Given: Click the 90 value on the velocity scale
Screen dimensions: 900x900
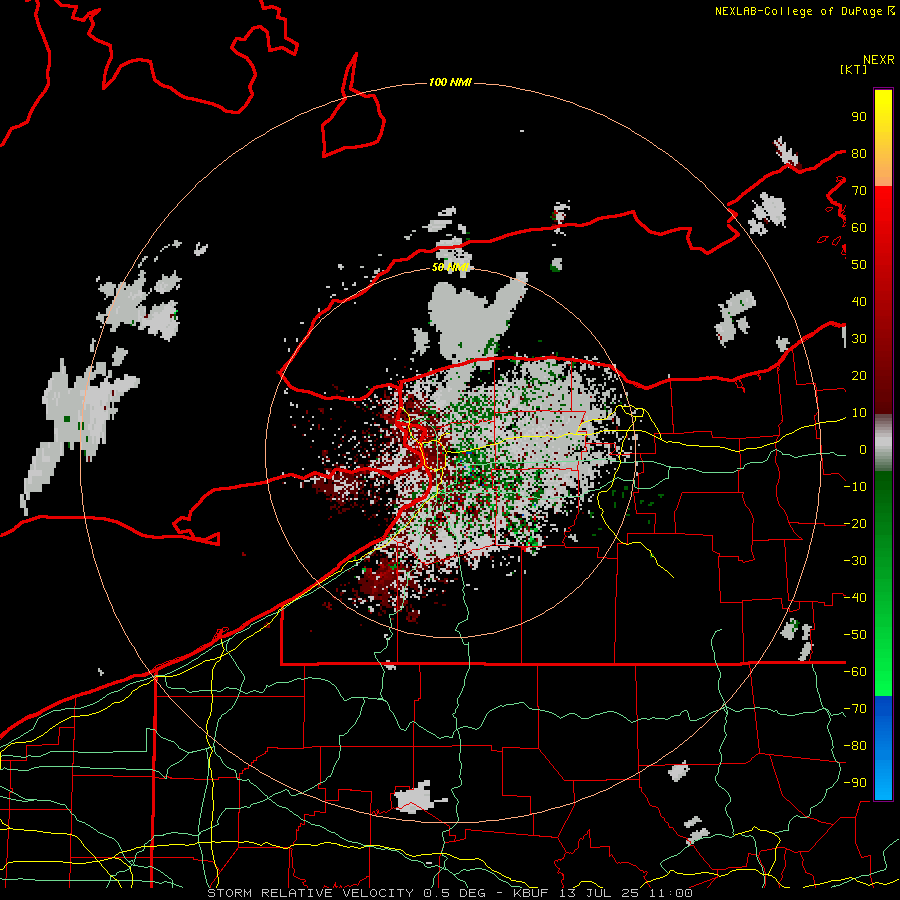Looking at the screenshot, I should 859,117.
